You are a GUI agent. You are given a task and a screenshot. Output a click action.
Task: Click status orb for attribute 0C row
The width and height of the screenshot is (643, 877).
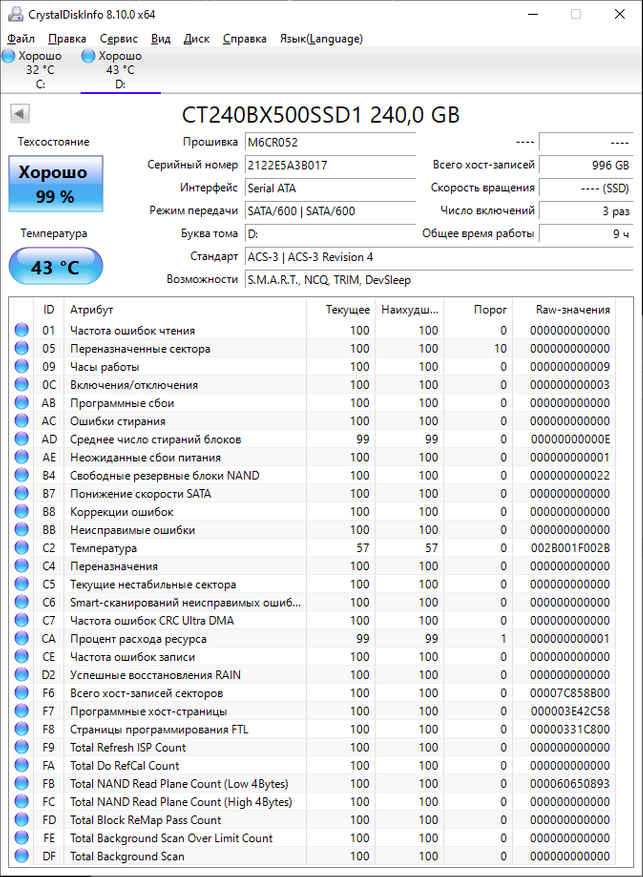(x=22, y=384)
